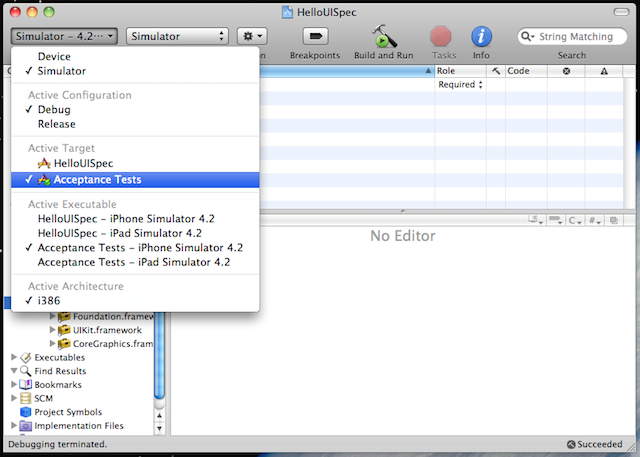Expand the Foundation.framework item

click(52, 316)
